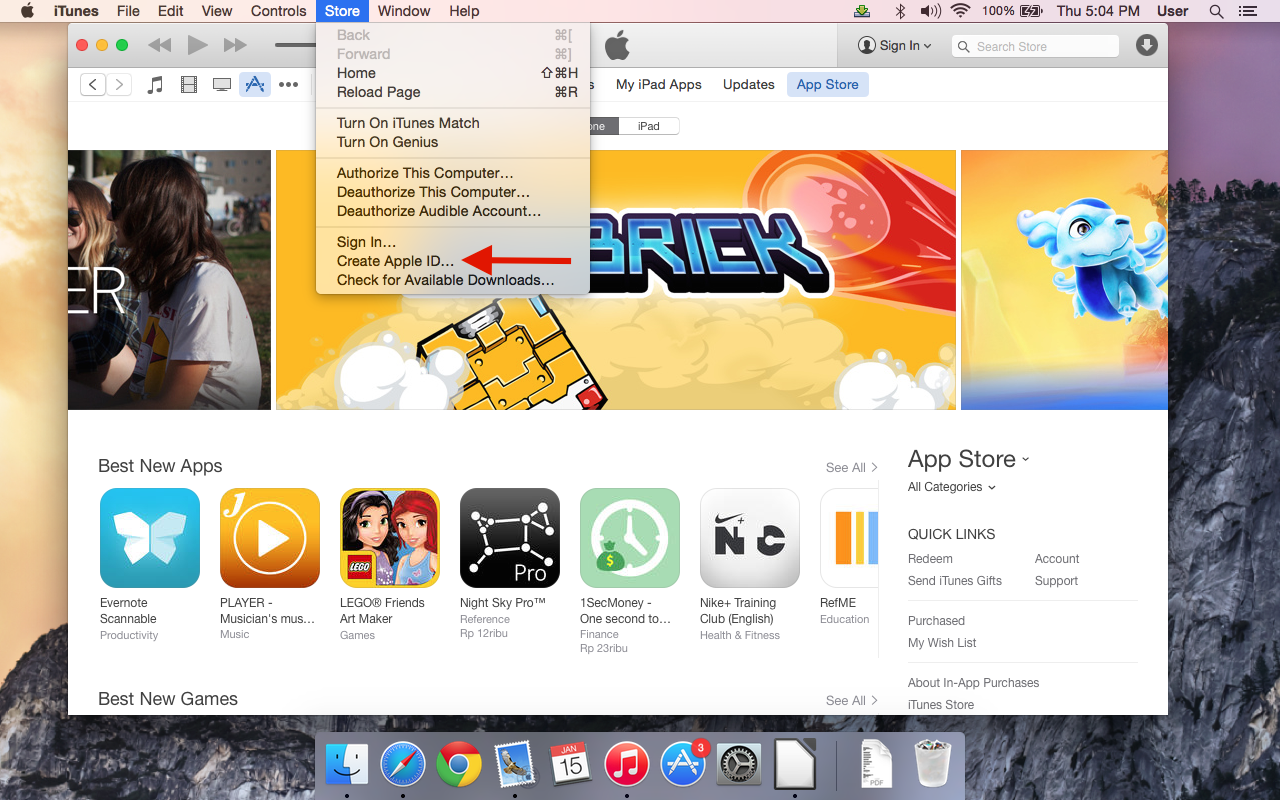The width and height of the screenshot is (1280, 800).
Task: Open My Wish List link
Action: pos(942,643)
